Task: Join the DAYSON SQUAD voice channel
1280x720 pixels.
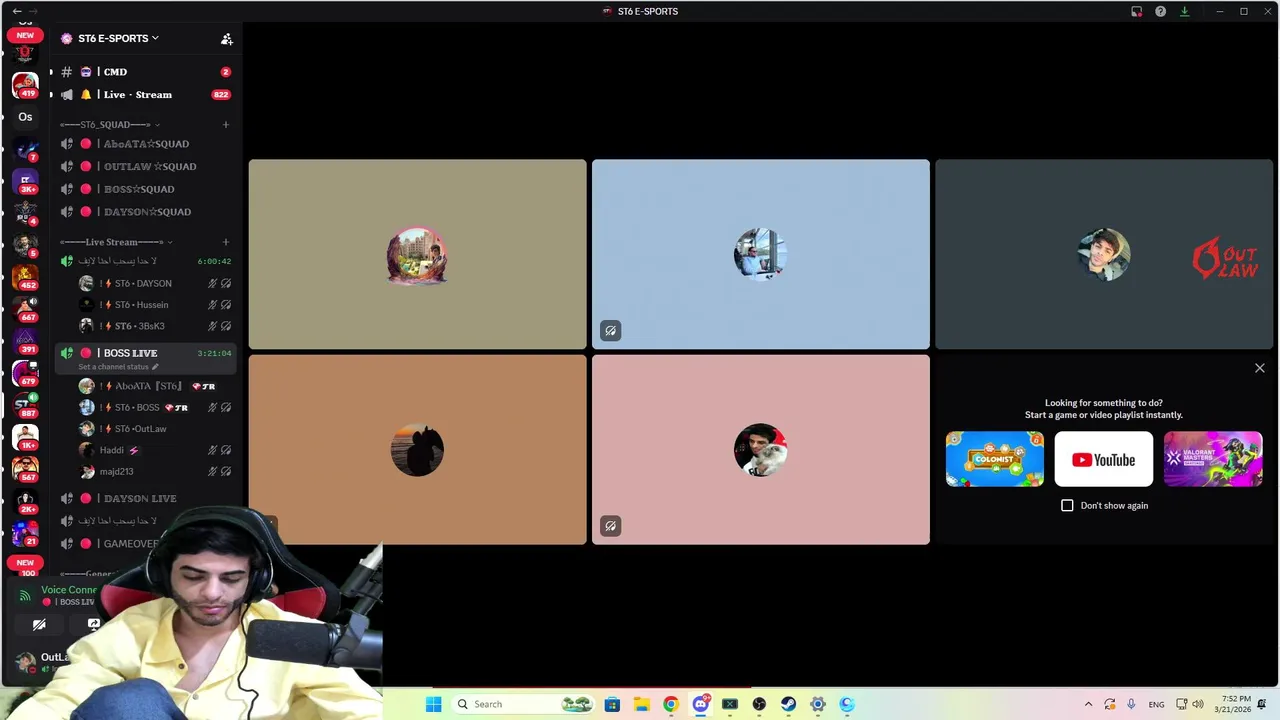Action: [x=145, y=212]
